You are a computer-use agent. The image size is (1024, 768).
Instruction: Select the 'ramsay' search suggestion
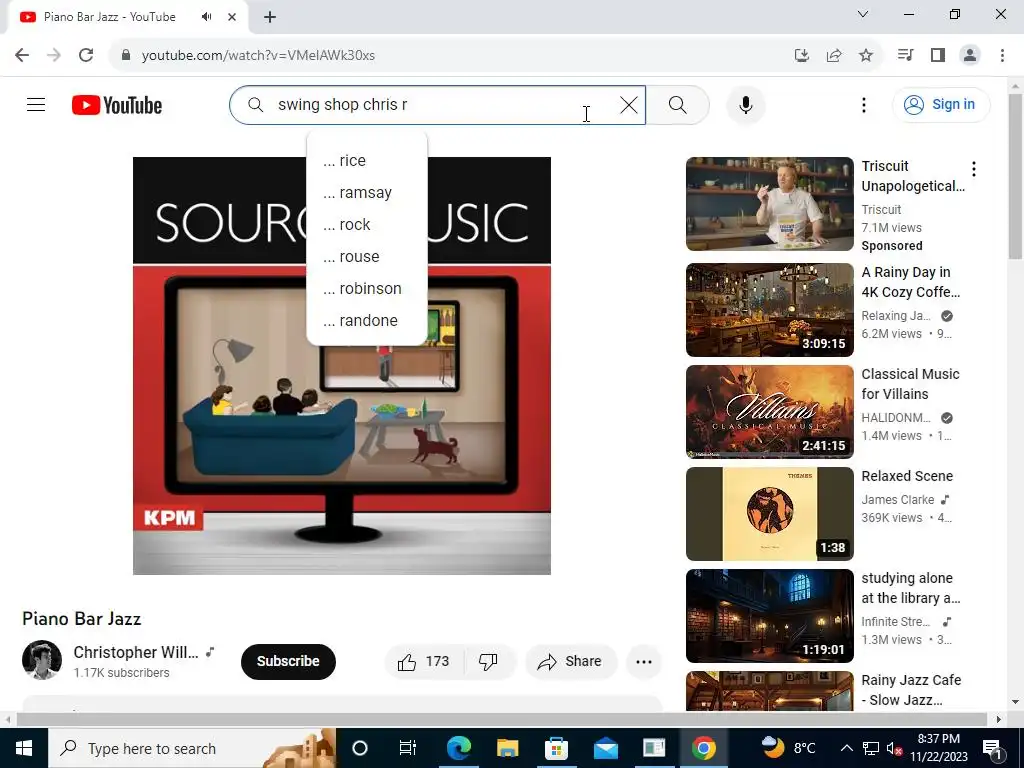(x=367, y=192)
